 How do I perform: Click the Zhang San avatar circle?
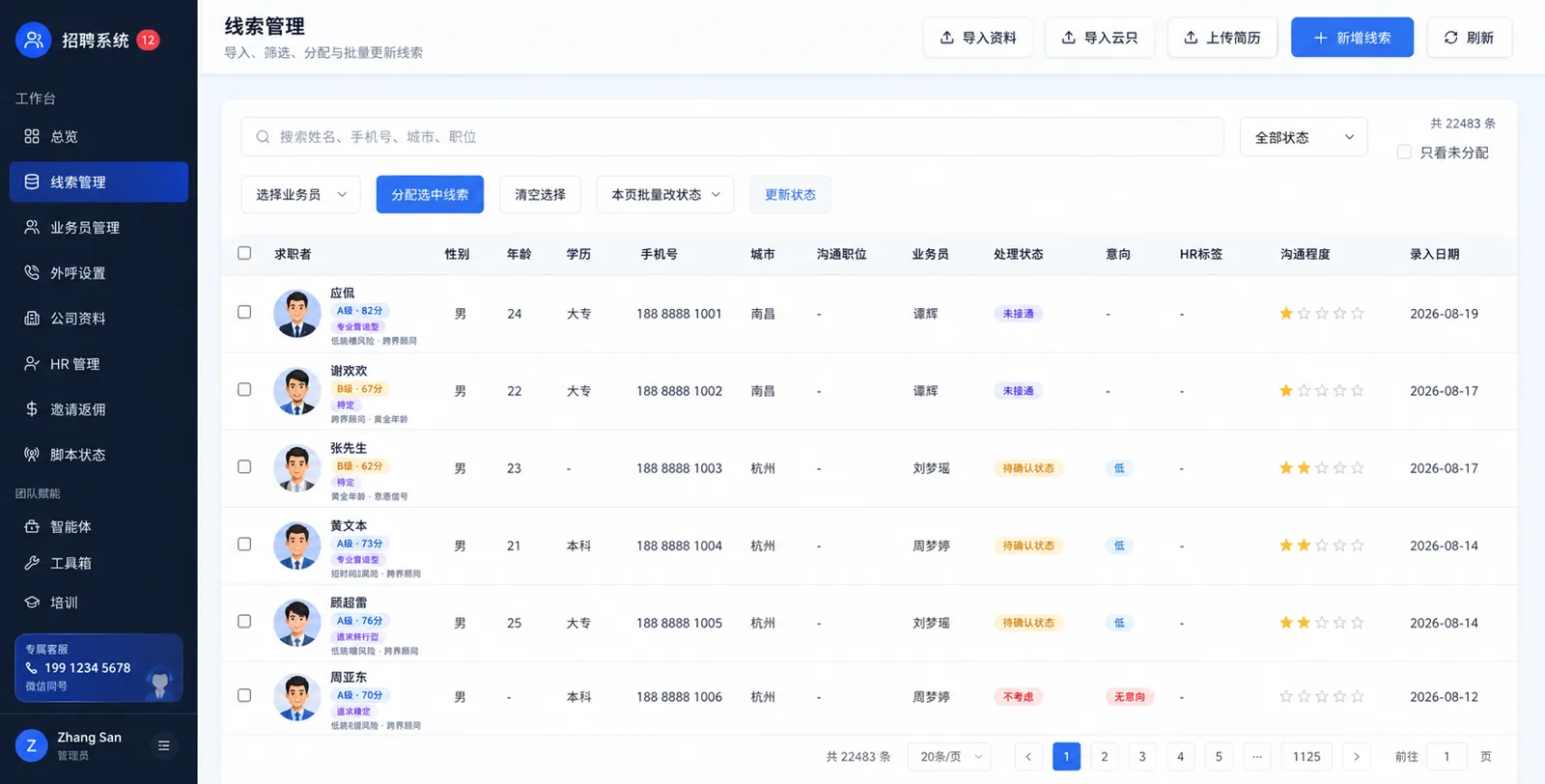click(x=32, y=745)
